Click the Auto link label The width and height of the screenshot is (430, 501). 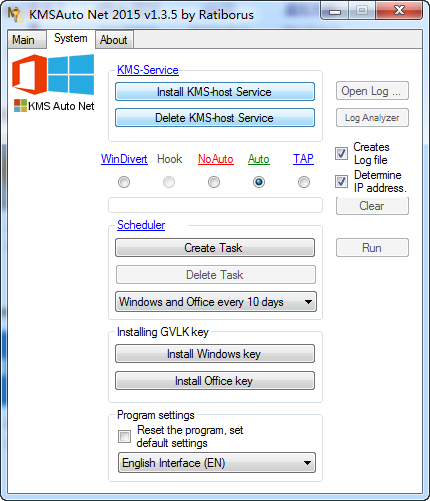pos(259,159)
